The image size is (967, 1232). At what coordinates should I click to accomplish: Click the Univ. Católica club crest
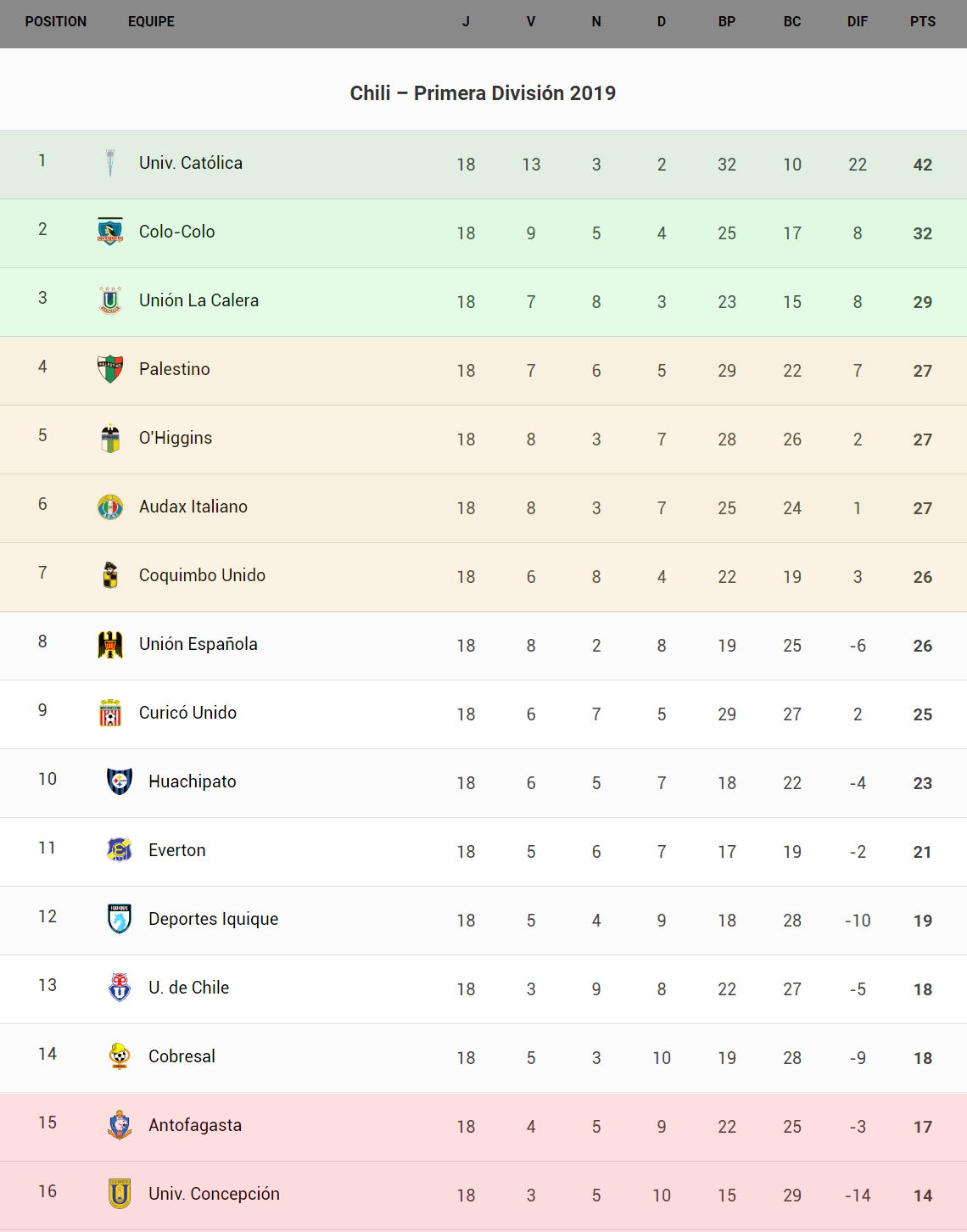[110, 163]
